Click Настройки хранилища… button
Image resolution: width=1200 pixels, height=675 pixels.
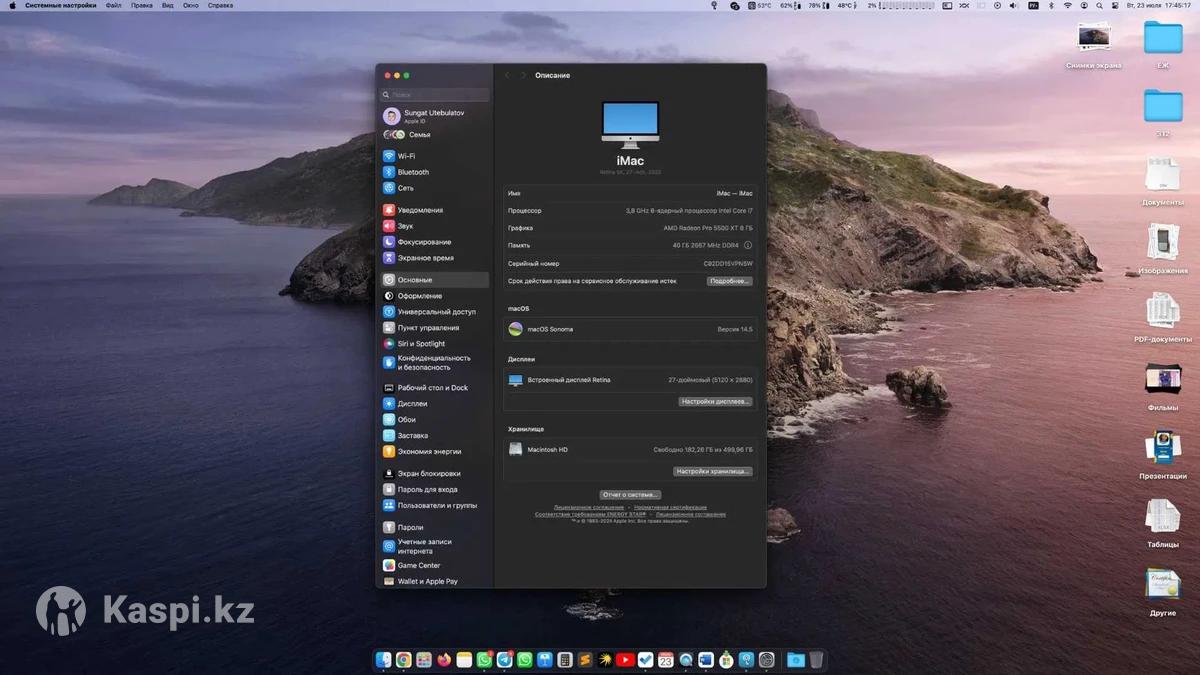(712, 471)
